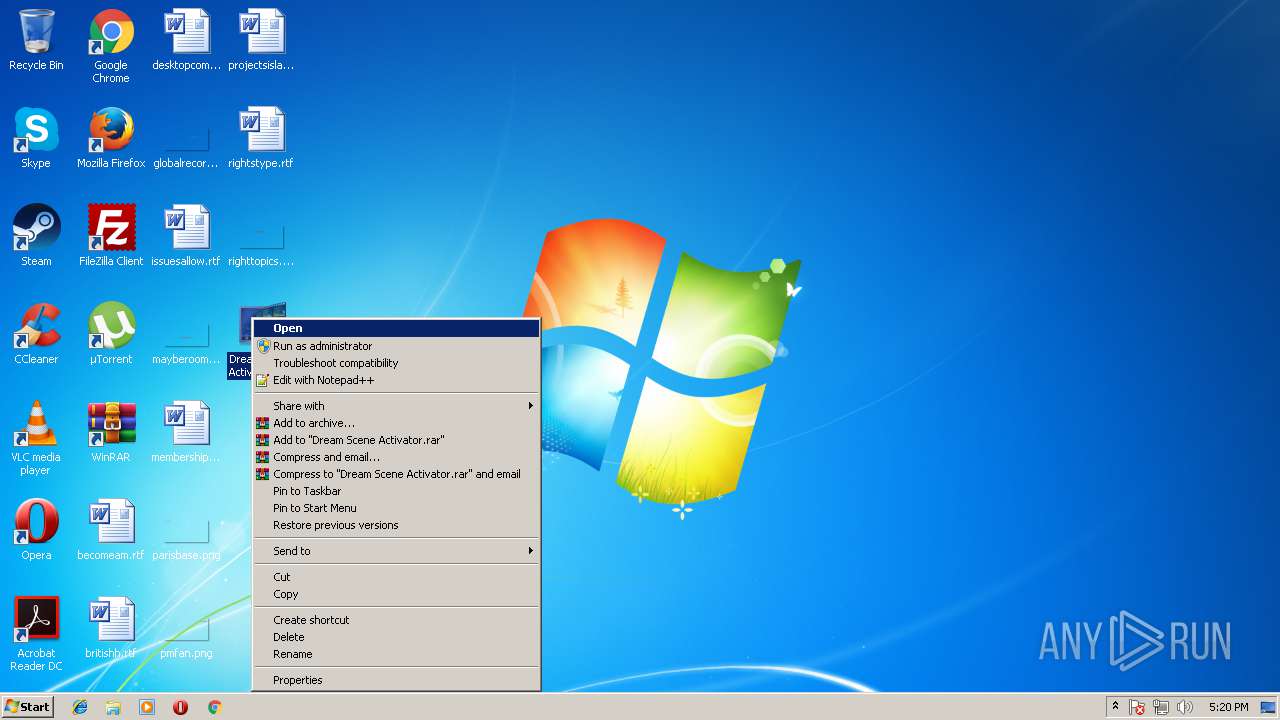This screenshot has height=720, width=1280.
Task: Open WinRAR desktop shortcut
Action: tap(111, 432)
